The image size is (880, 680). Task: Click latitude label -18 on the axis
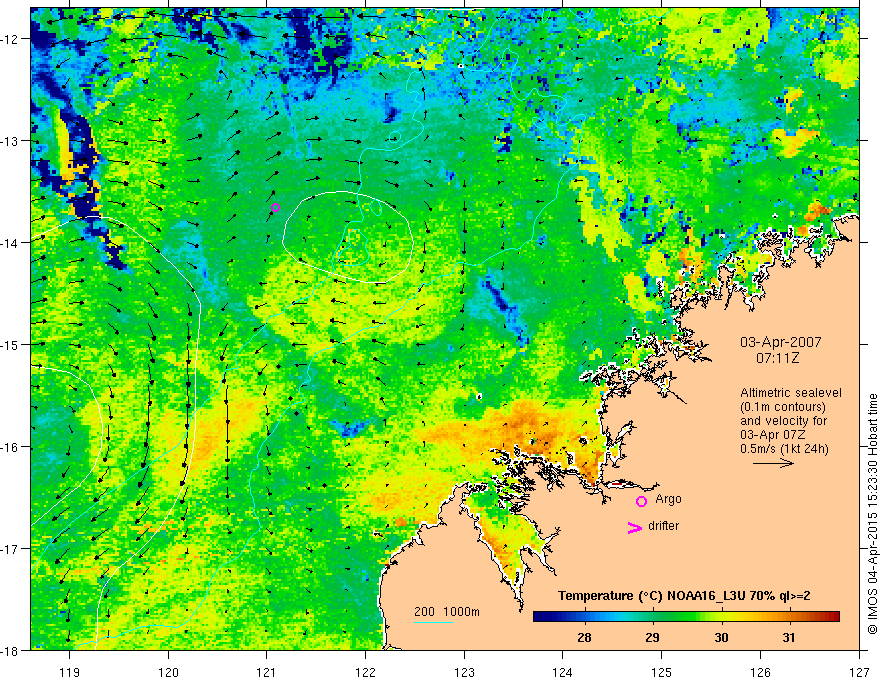coord(11,650)
